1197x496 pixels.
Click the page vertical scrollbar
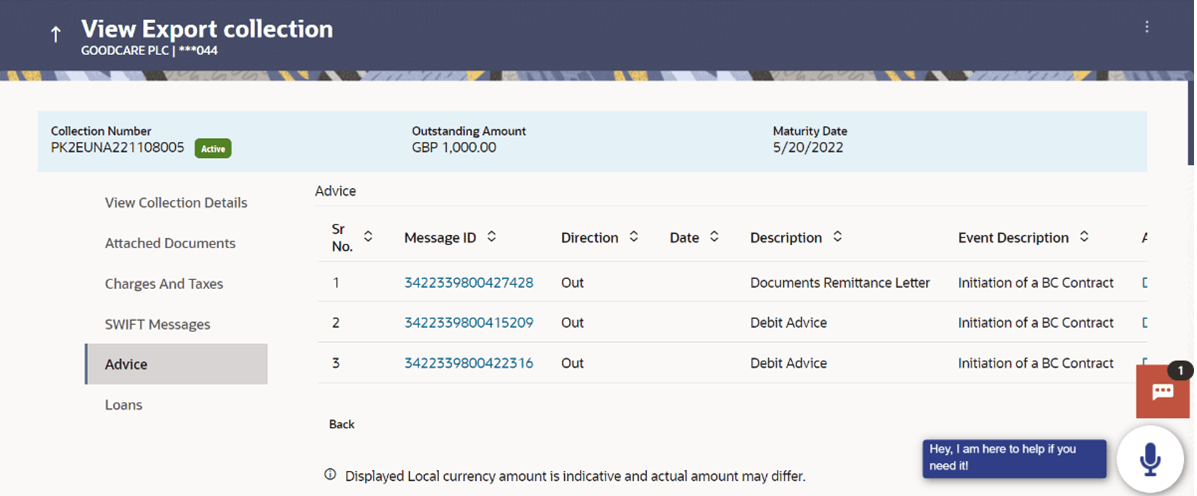[1190, 120]
